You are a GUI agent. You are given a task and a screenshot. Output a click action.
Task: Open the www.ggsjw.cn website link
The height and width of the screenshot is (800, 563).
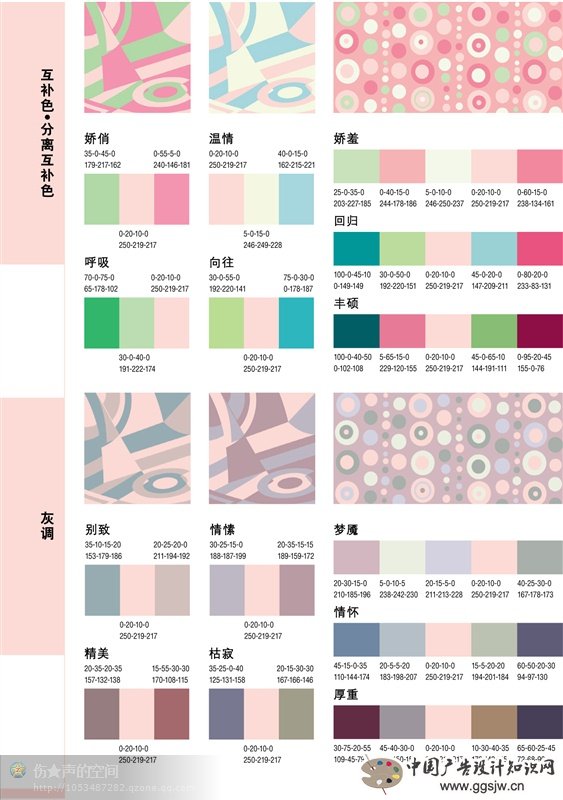tap(483, 786)
